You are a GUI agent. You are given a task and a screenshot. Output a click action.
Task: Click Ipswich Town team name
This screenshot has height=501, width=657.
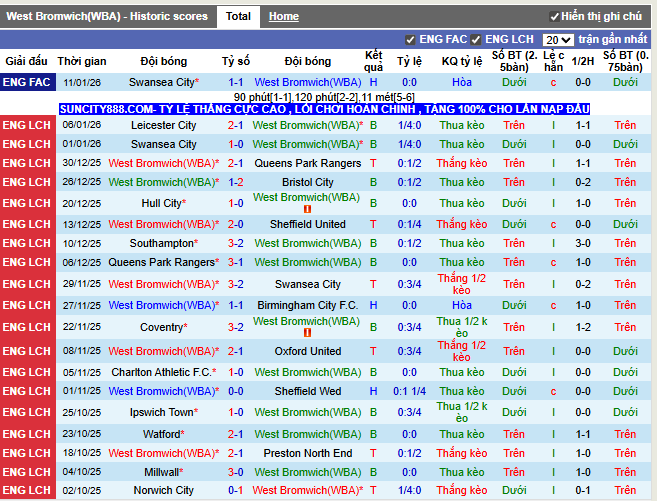pyautogui.click(x=164, y=412)
